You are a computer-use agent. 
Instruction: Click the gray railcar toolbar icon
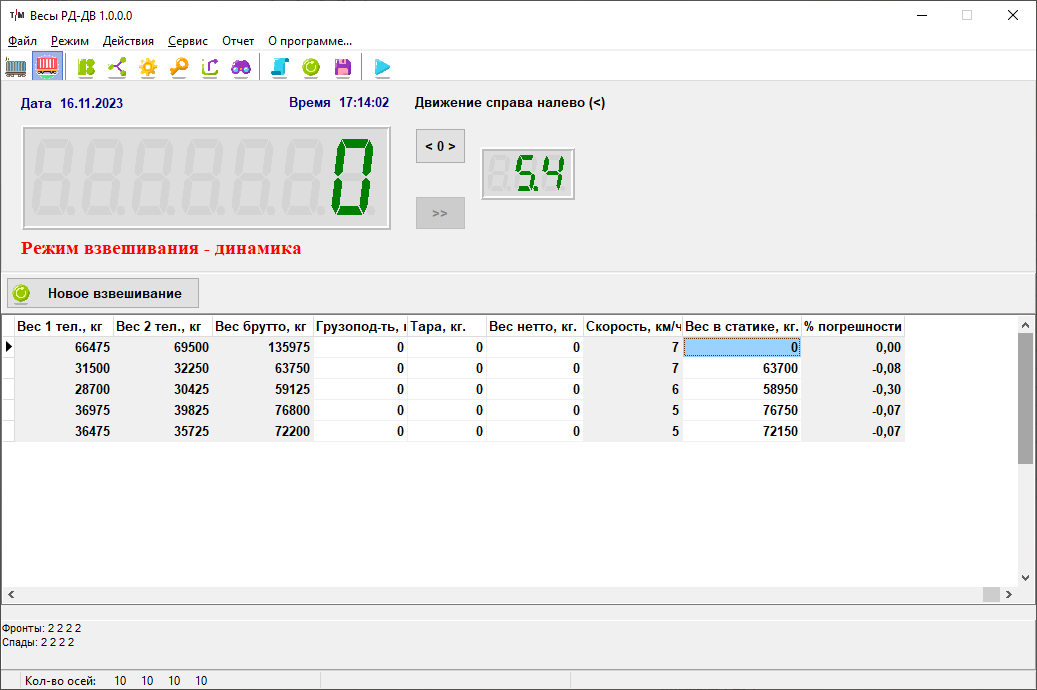[16, 67]
